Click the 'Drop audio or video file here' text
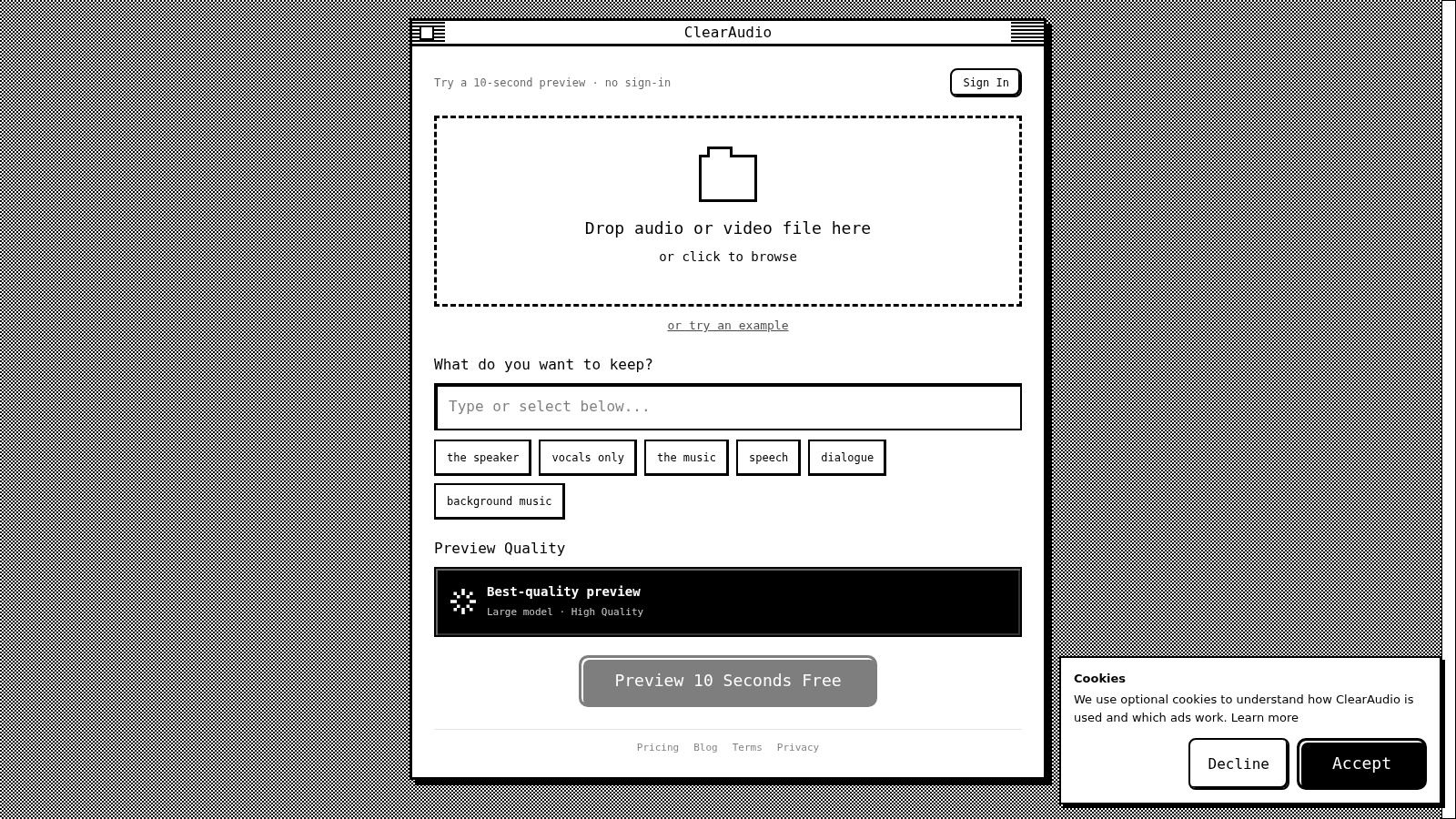The height and width of the screenshot is (819, 1456). click(x=728, y=228)
